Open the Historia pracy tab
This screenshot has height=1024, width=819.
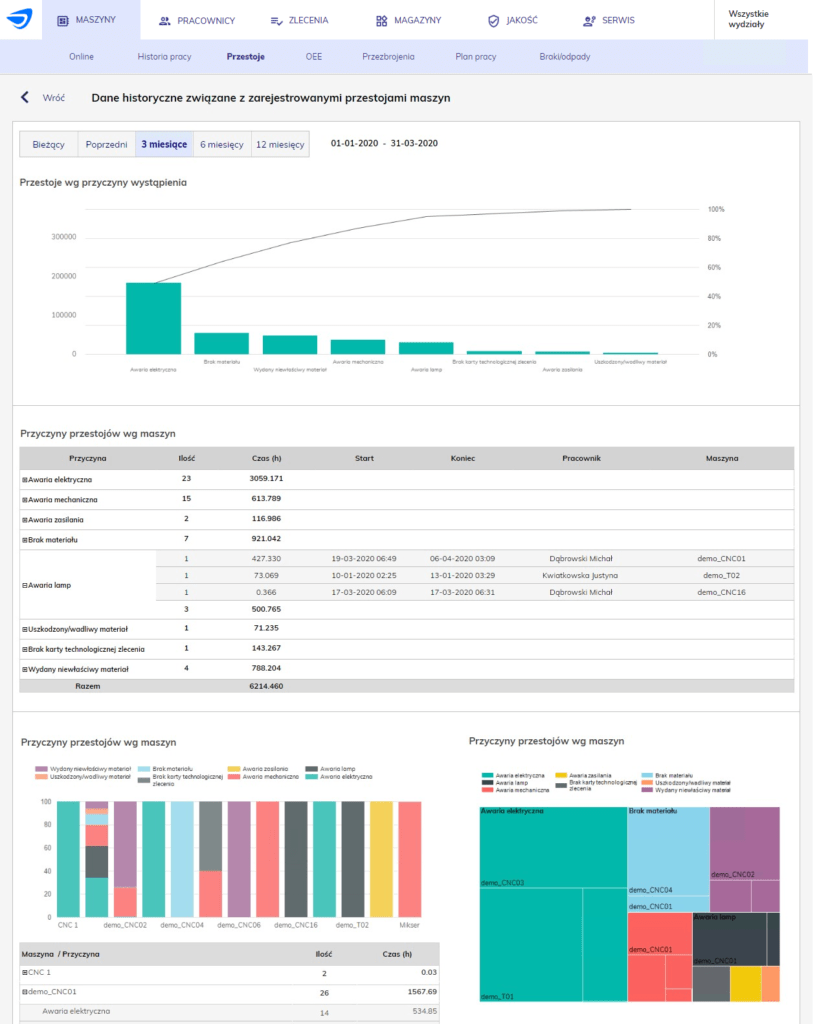tap(164, 57)
